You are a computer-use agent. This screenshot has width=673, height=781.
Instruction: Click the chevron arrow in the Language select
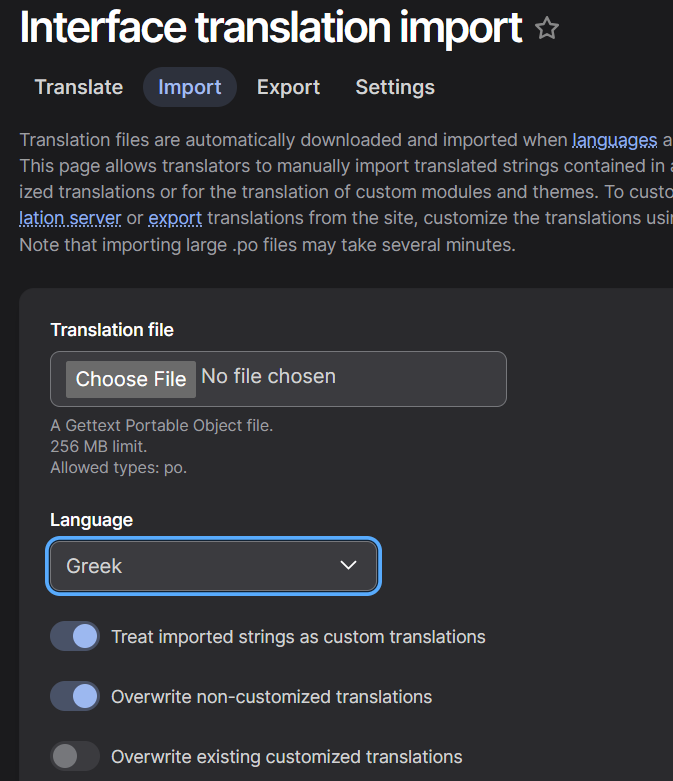coord(348,566)
